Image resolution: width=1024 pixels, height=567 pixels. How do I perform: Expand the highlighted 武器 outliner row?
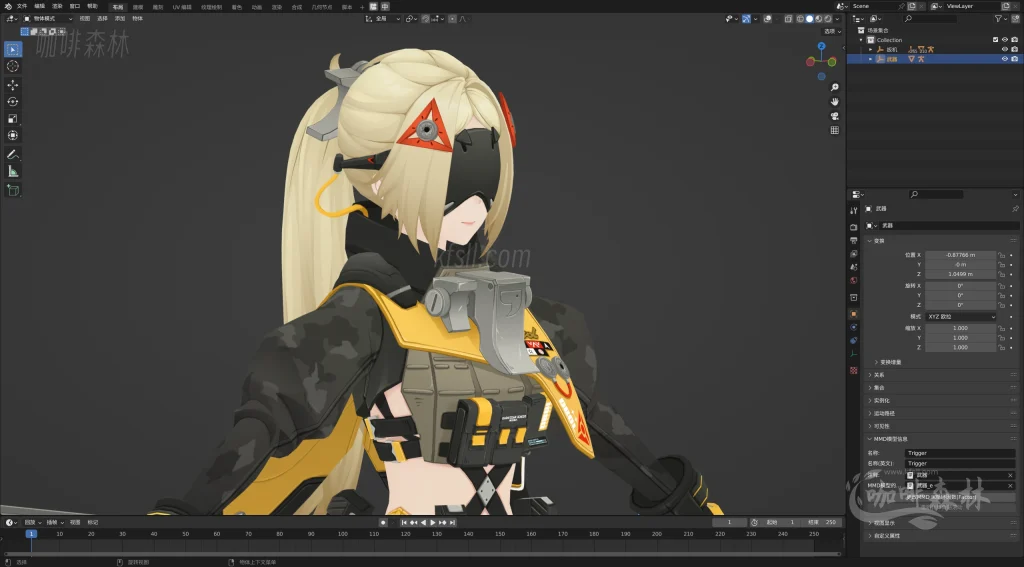(x=871, y=59)
